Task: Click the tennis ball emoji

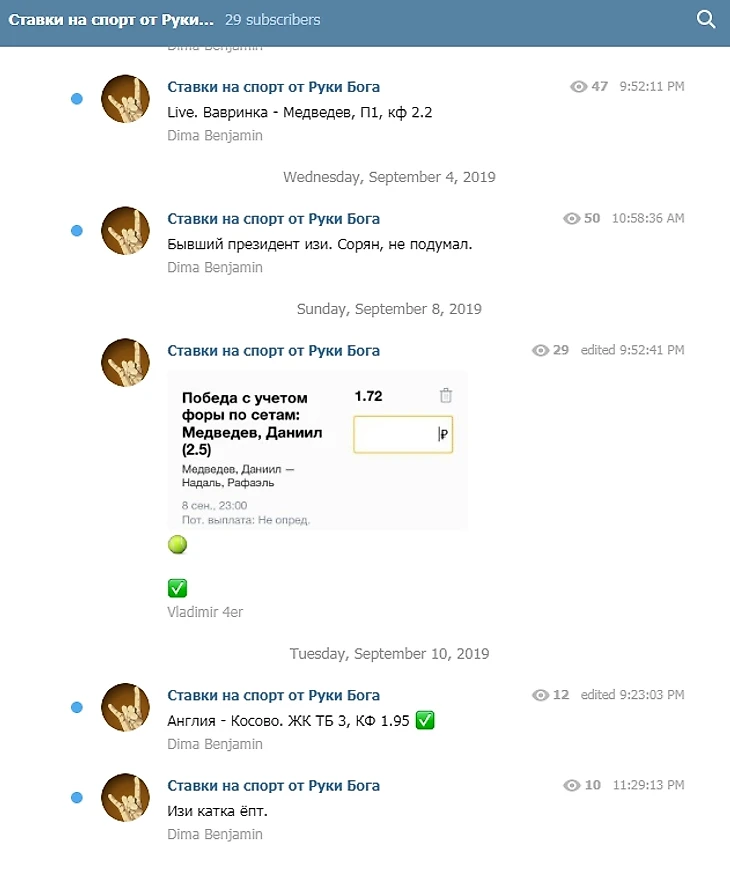Action: click(177, 544)
